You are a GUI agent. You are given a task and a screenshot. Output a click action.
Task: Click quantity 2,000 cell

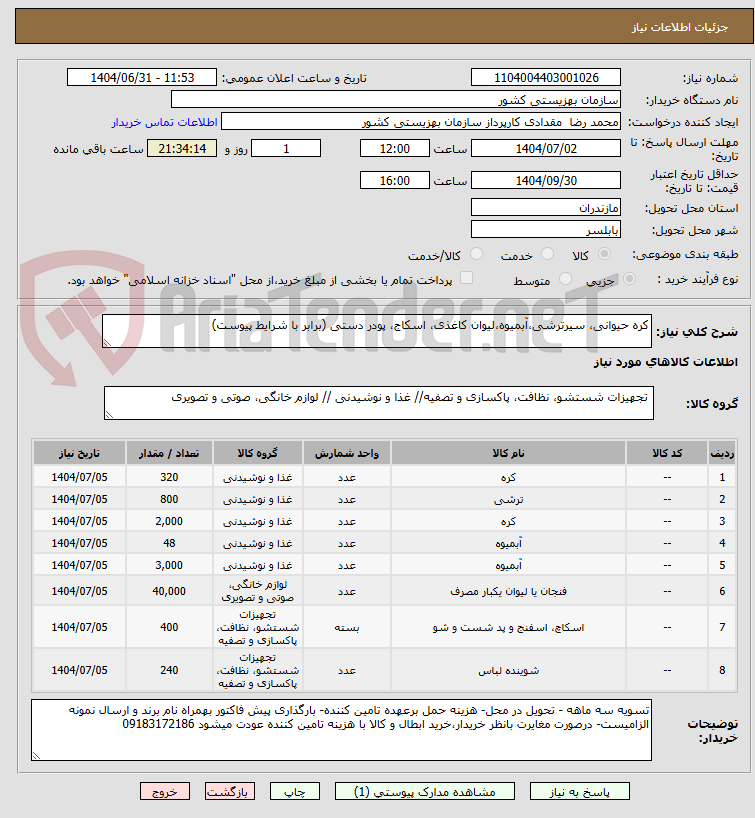coord(169,521)
